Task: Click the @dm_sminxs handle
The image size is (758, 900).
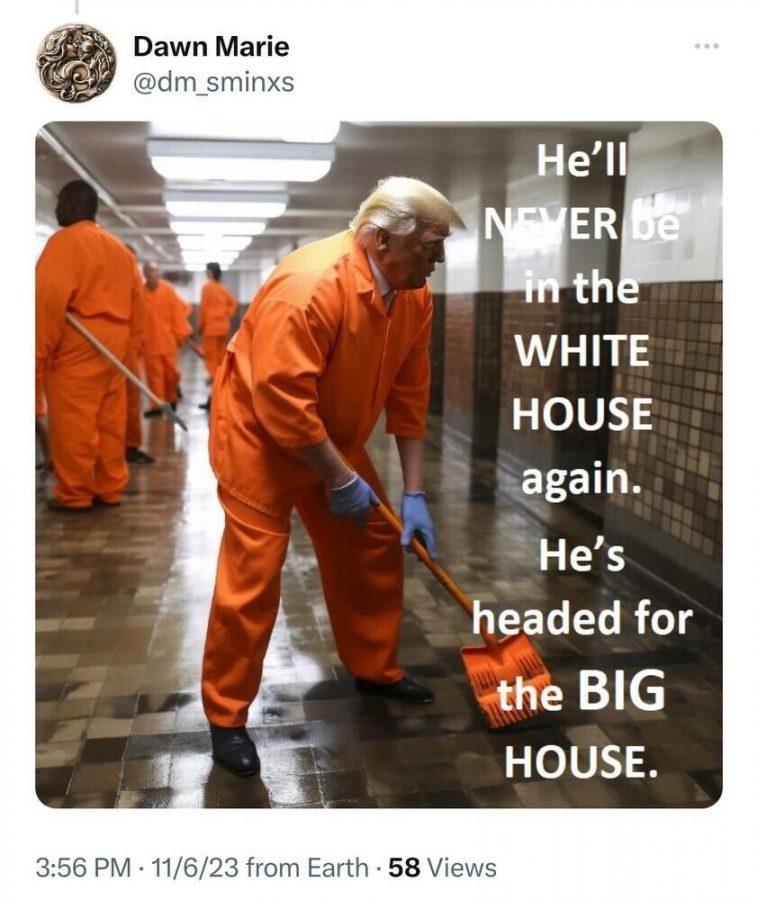Action: [213, 82]
